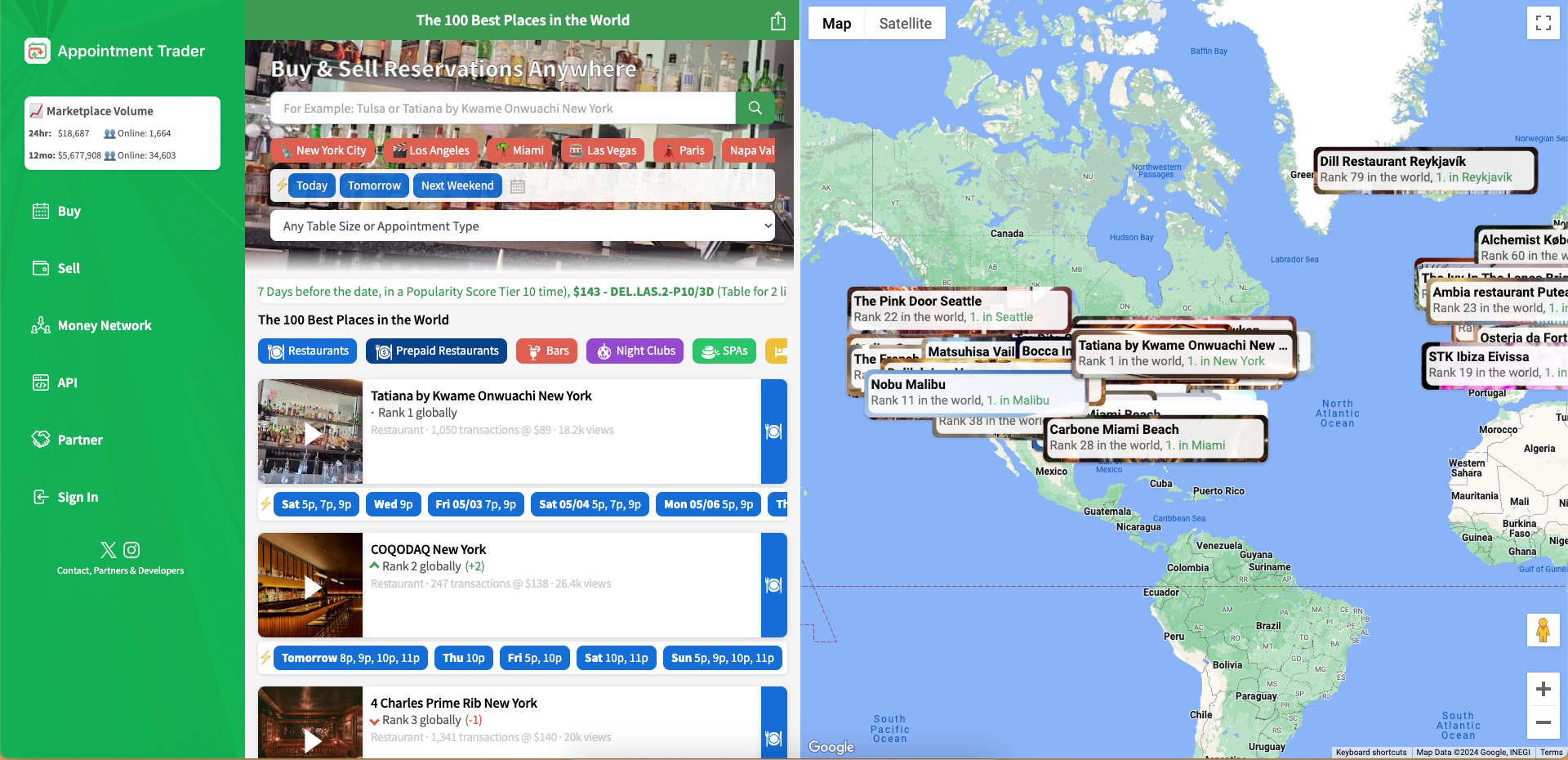Viewport: 1568px width, 760px height.
Task: Open The Pink Door Seattle map marker
Action: tap(958, 309)
